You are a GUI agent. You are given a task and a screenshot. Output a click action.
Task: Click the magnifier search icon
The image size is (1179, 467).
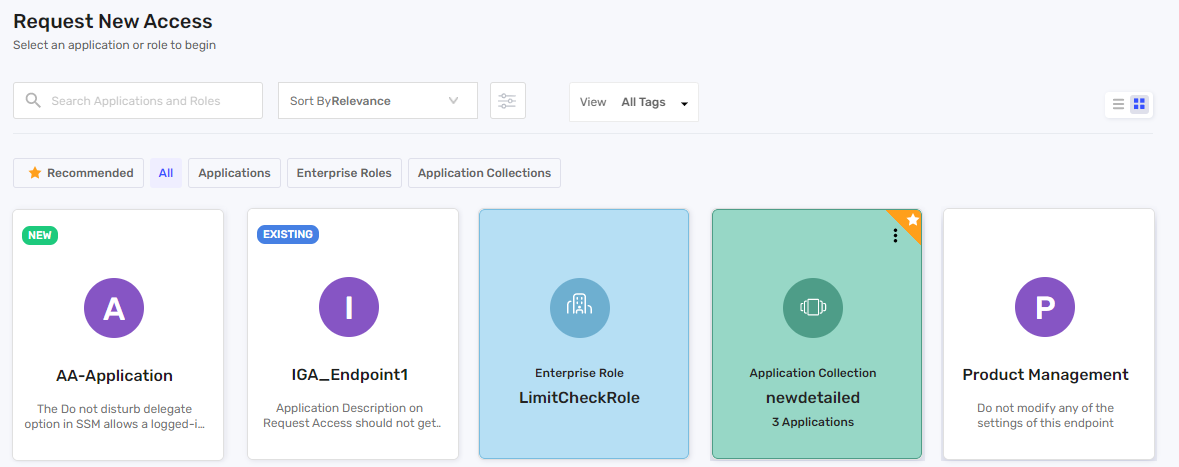(32, 101)
